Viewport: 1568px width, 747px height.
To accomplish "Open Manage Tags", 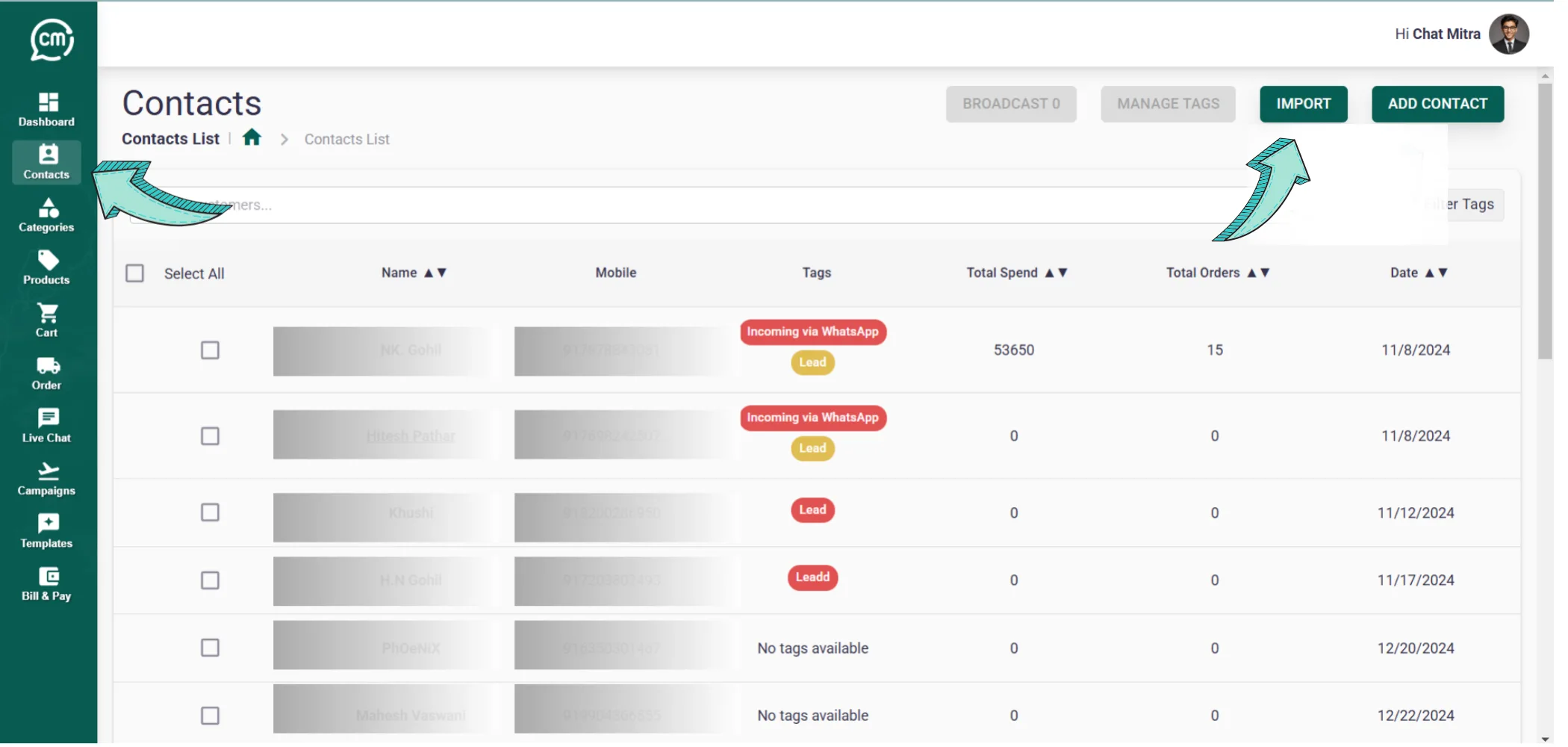I will coord(1168,104).
